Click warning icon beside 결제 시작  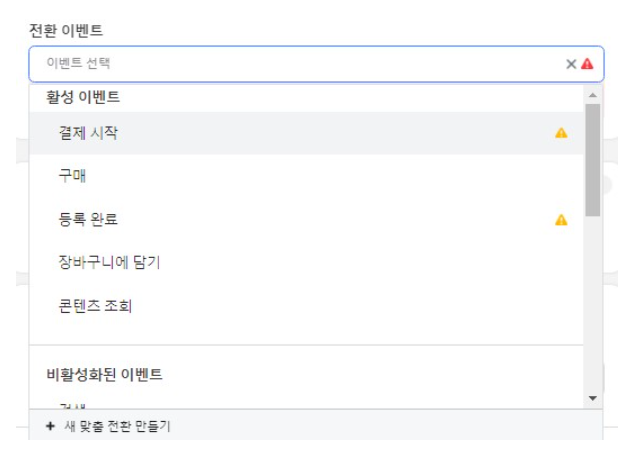click(561, 133)
